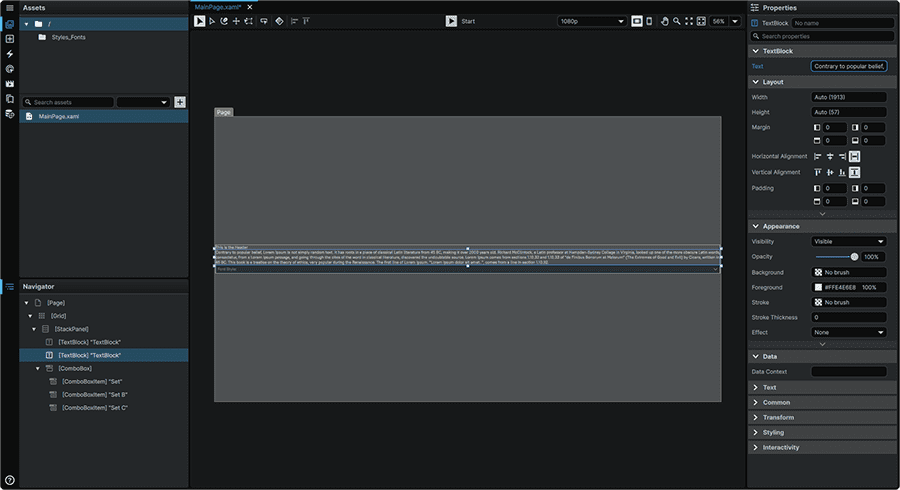
Task: Open the film clapper animation panel icon
Action: pyautogui.click(x=10, y=84)
